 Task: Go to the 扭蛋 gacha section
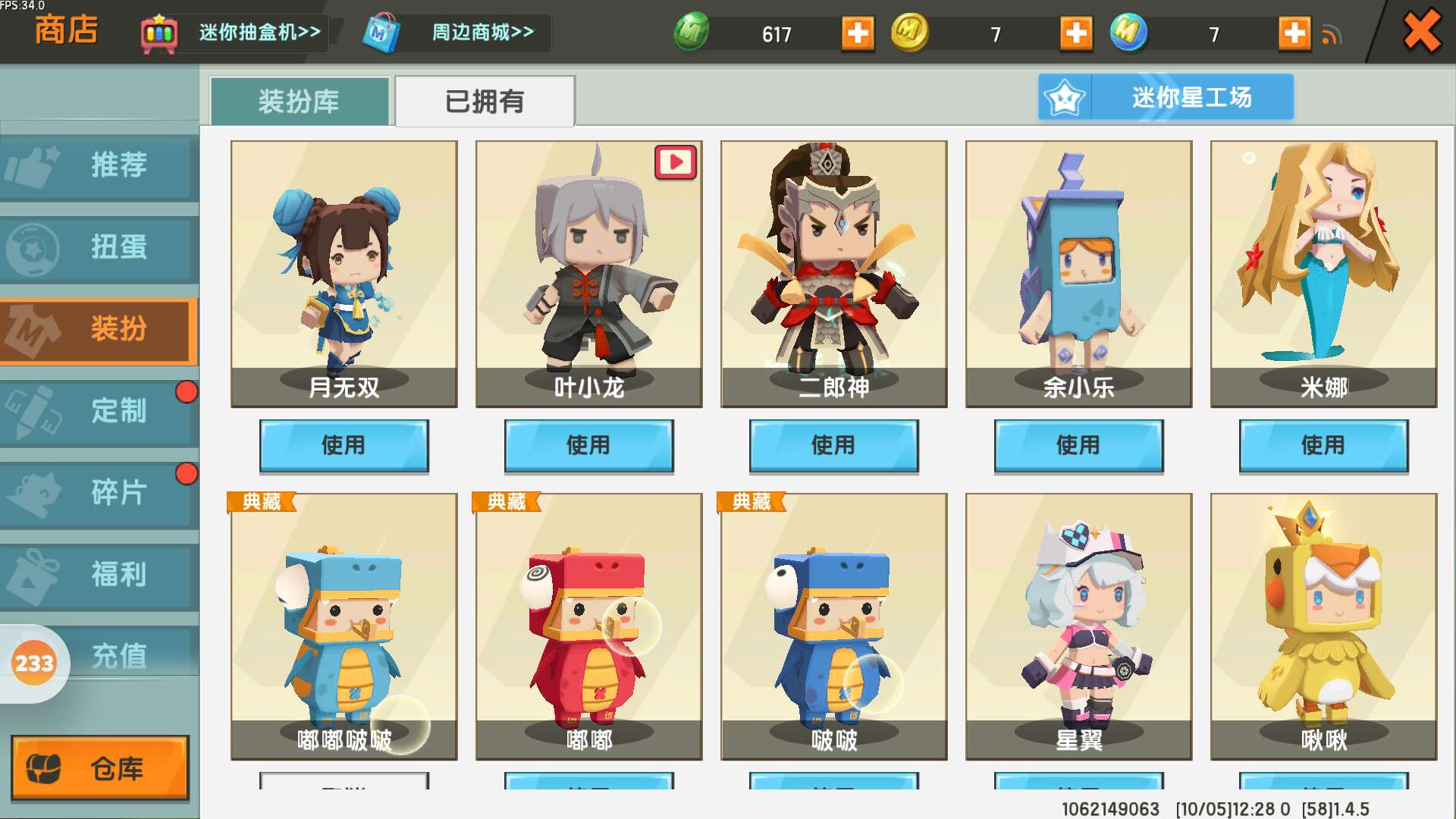point(99,248)
